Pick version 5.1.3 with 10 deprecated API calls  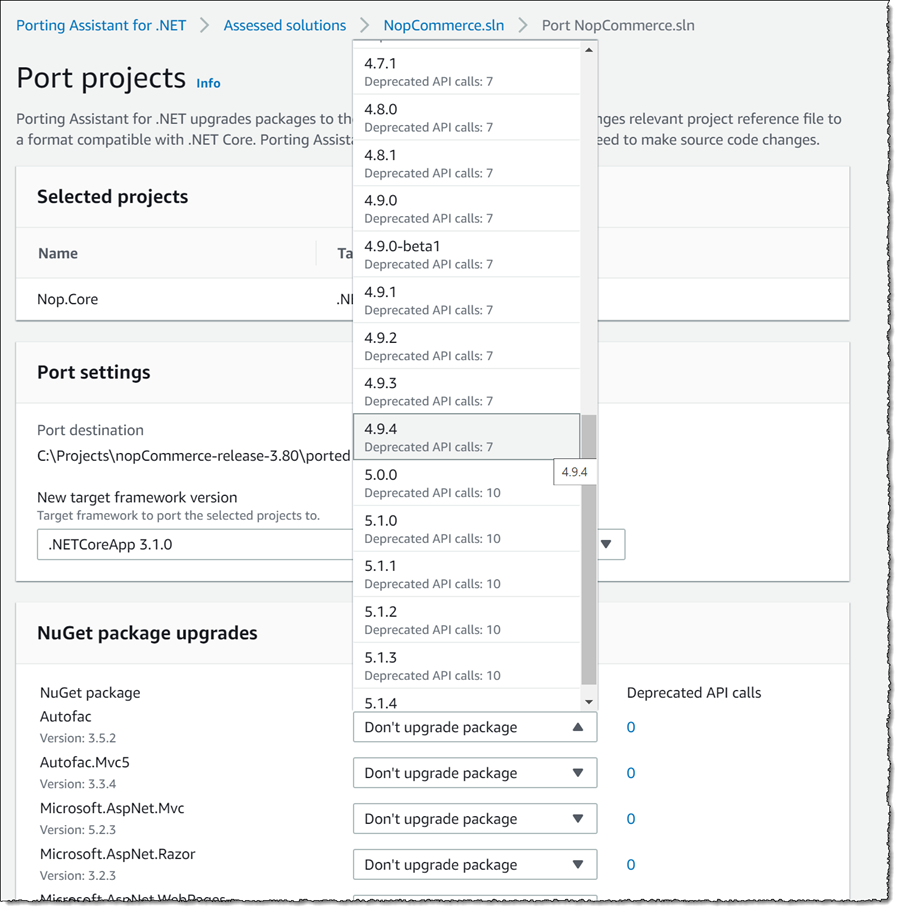coord(466,665)
